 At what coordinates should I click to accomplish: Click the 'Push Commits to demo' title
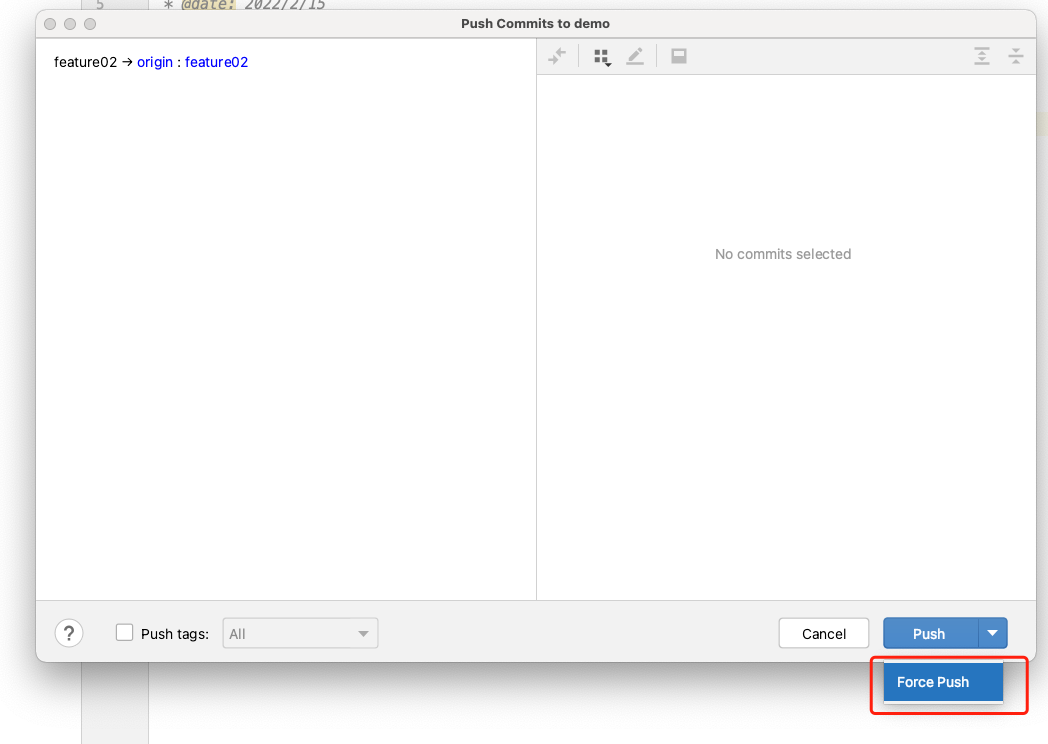[x=535, y=23]
